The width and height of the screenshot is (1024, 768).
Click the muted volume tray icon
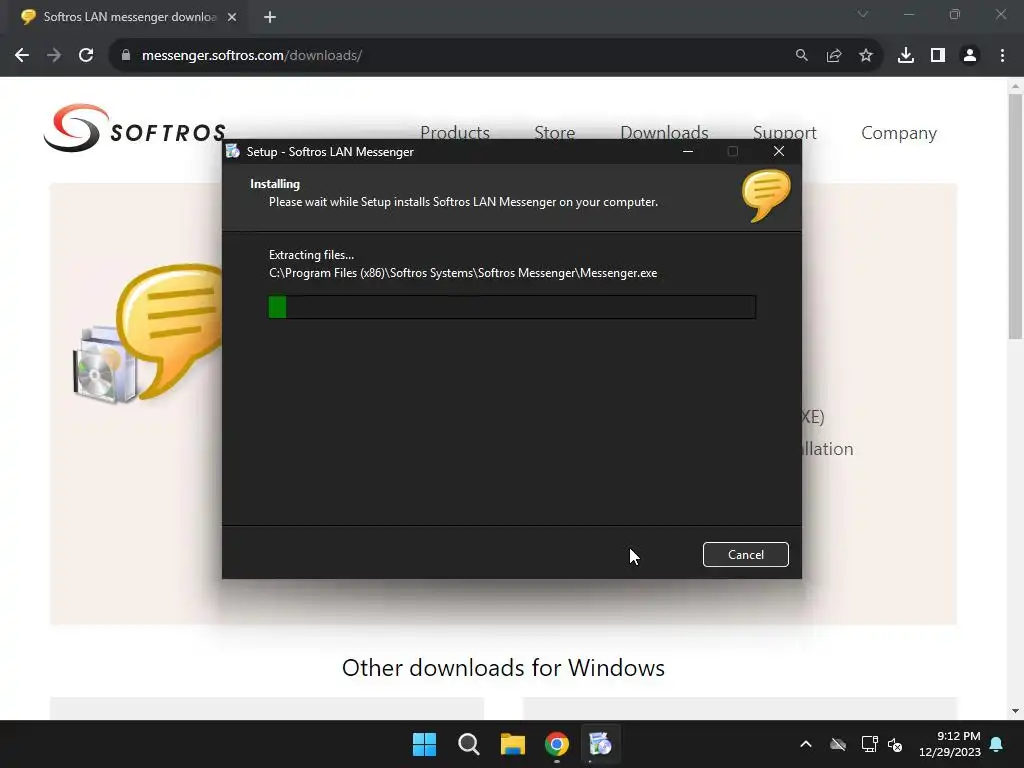[x=895, y=744]
